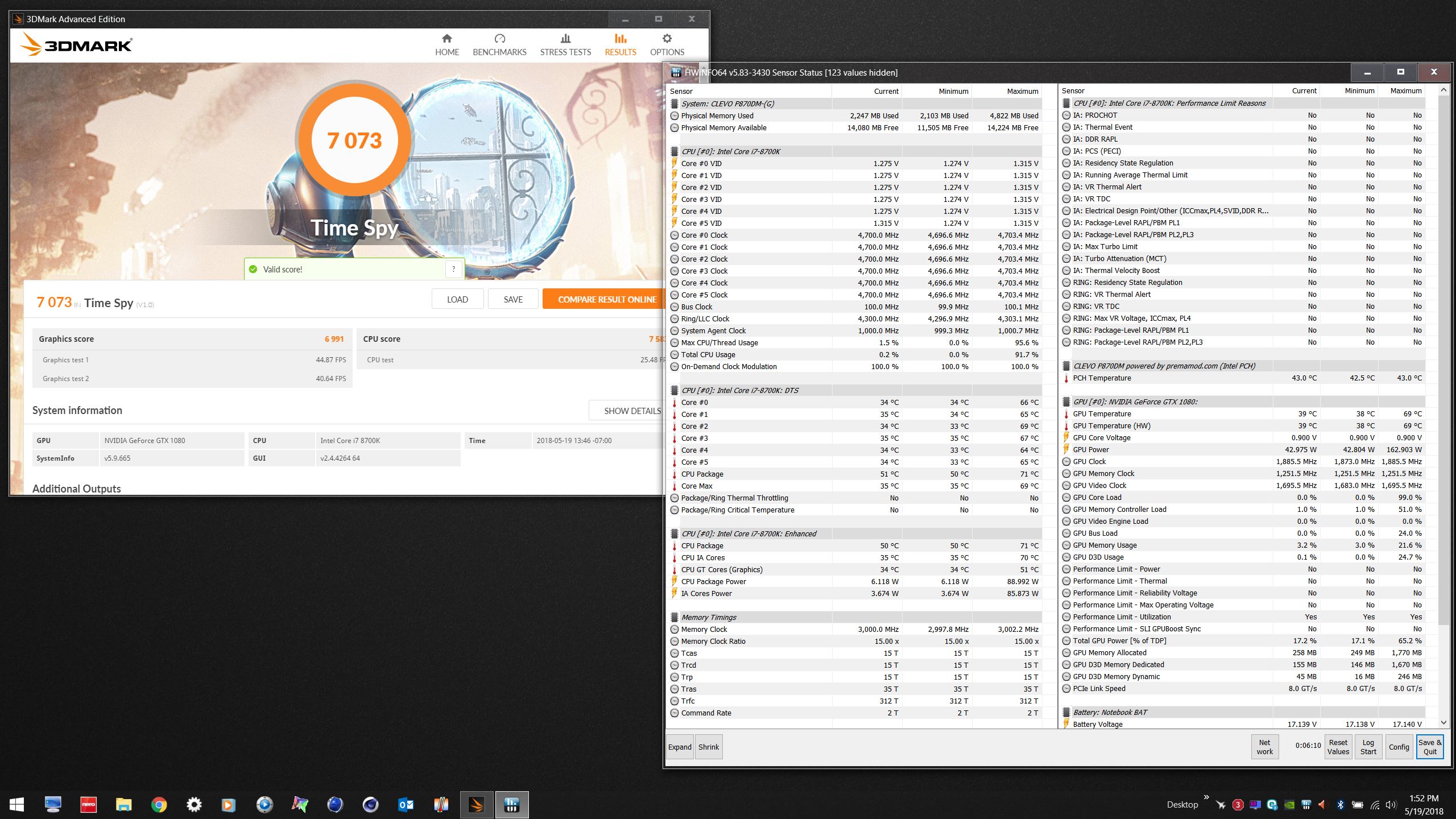Click the Log Start button
The width and height of the screenshot is (1456, 819).
pyautogui.click(x=1368, y=747)
